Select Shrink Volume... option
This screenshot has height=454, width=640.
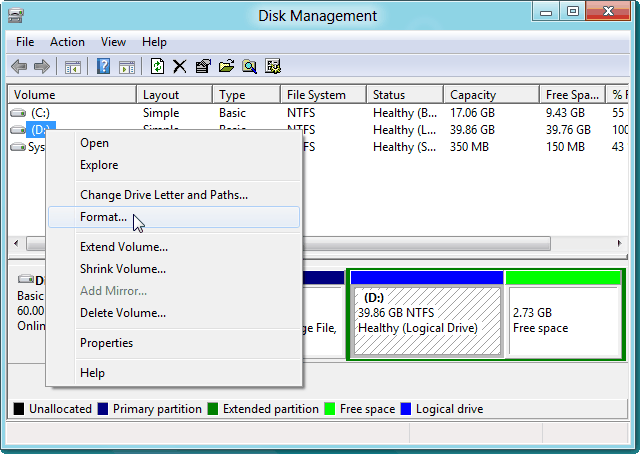click(174, 269)
